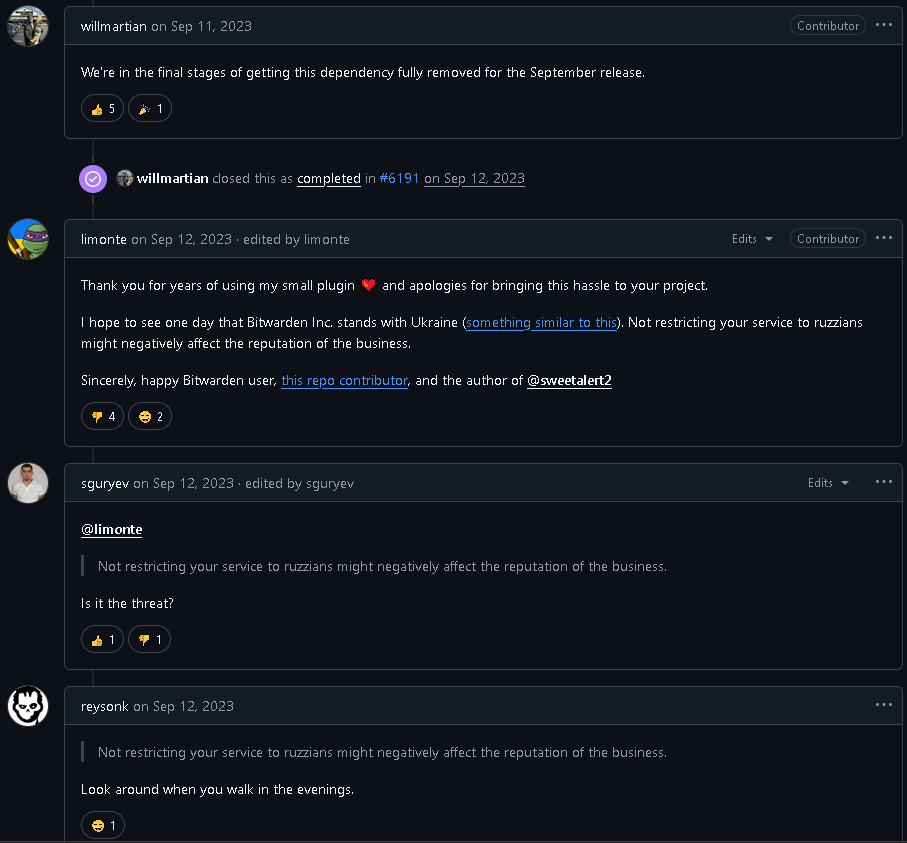Click the 'completed' status link
The height and width of the screenshot is (843, 907).
pyautogui.click(x=328, y=179)
